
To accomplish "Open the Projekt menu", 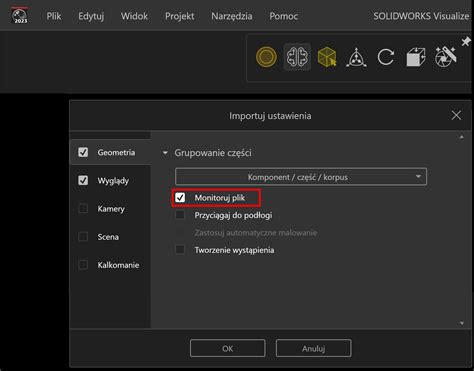I will (x=179, y=16).
